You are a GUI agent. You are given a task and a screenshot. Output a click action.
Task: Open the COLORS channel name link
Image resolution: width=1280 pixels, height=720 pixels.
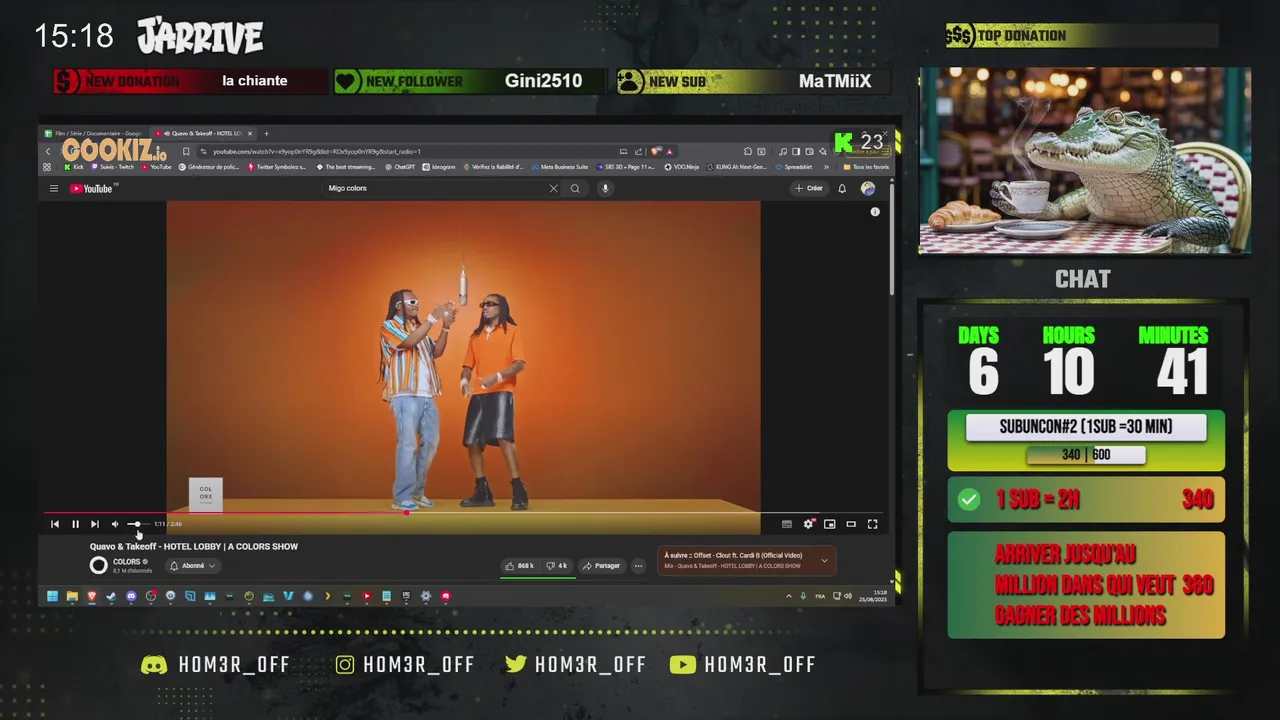[x=126, y=562]
